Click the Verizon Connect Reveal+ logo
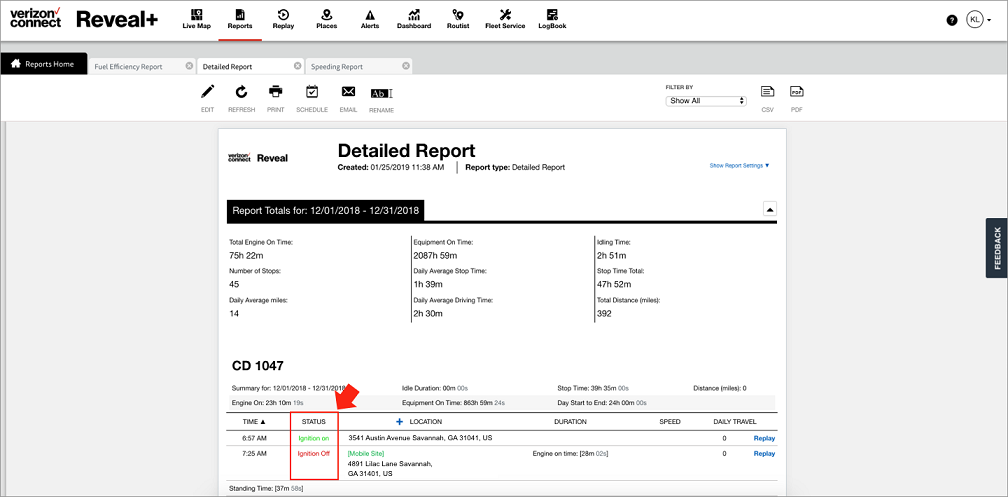Screen dimensions: 1008x497 [x=84, y=19]
